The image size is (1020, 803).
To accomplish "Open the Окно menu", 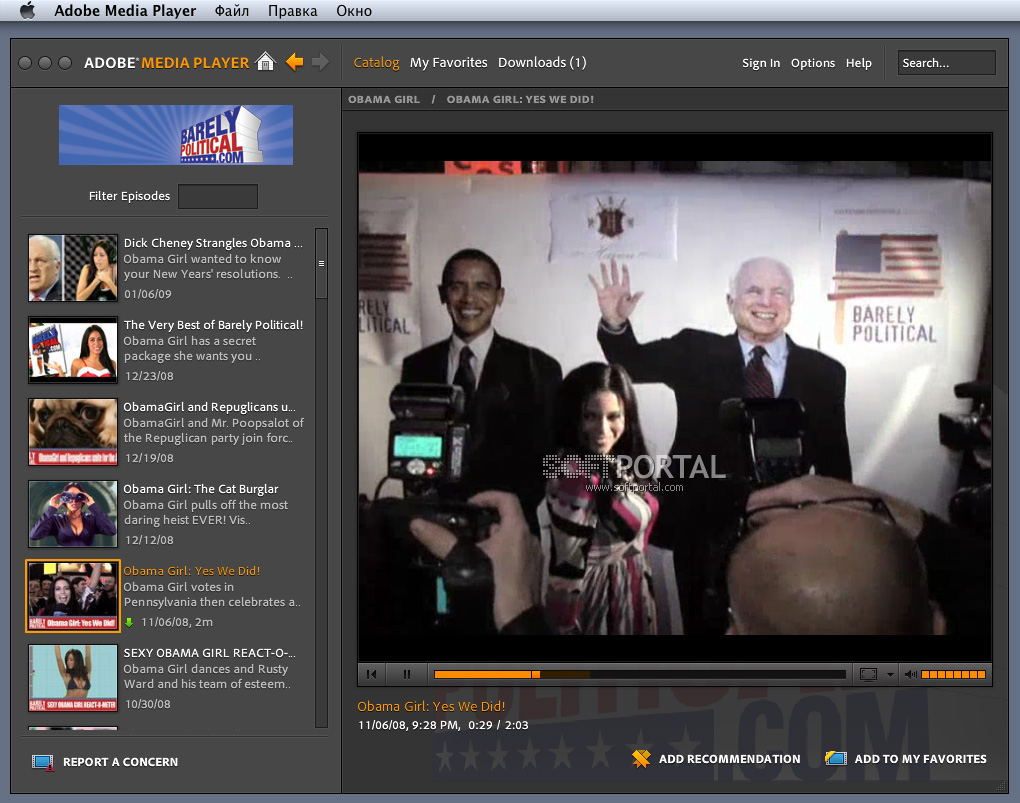I will (x=354, y=10).
